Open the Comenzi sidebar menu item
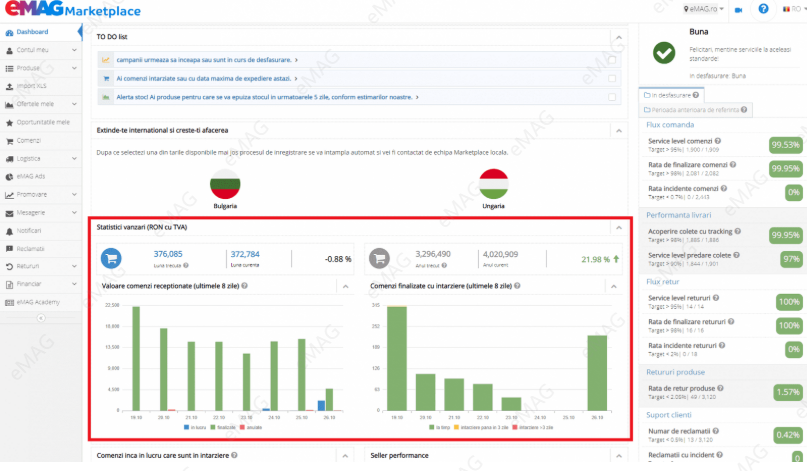 pyautogui.click(x=29, y=140)
